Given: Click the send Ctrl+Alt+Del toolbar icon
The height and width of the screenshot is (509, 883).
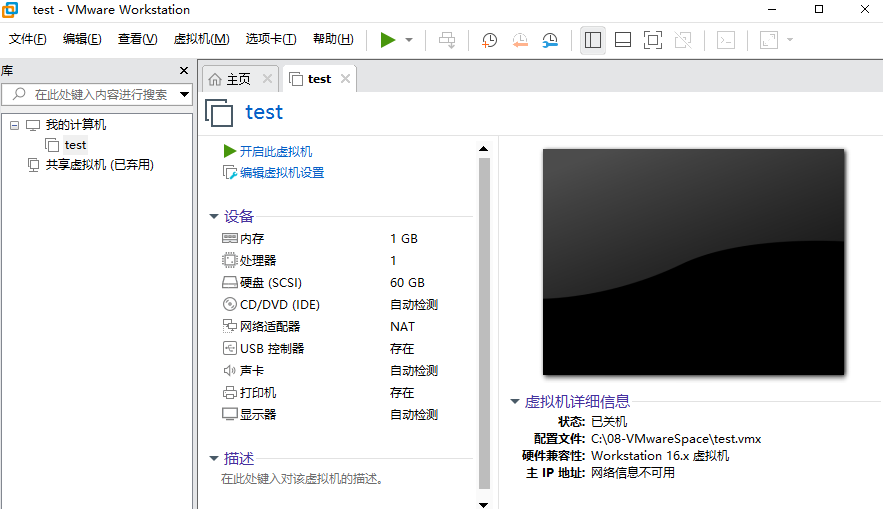Looking at the screenshot, I should [447, 40].
